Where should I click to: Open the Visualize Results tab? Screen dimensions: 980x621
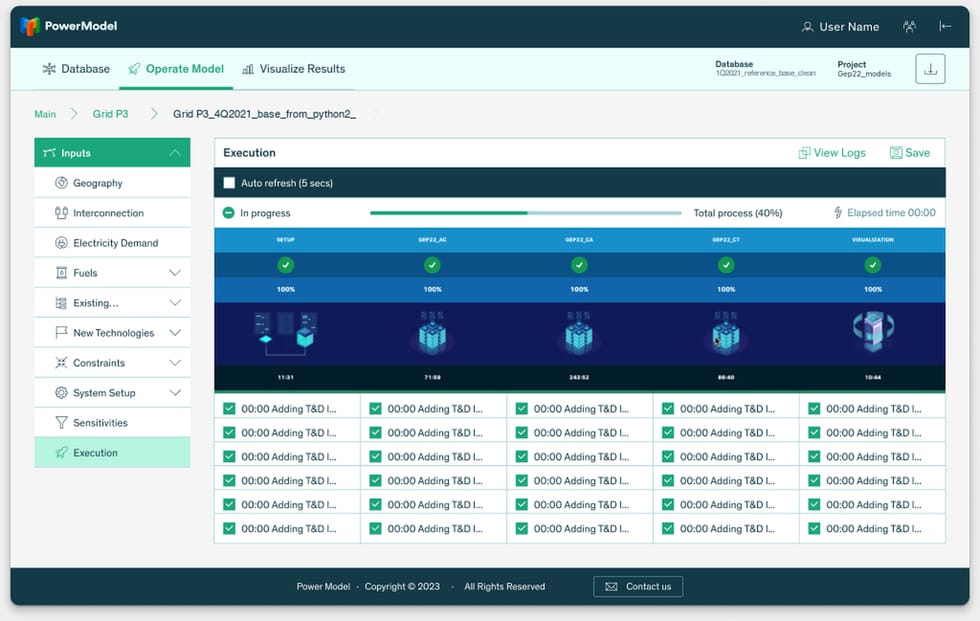[x=293, y=69]
